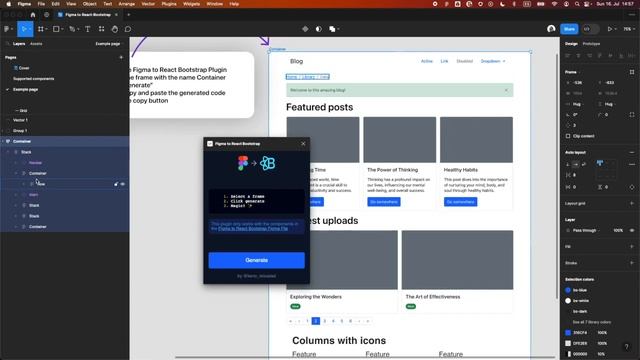Switch to the Prototype tab
Viewport: 640px width, 360px height.
click(591, 44)
